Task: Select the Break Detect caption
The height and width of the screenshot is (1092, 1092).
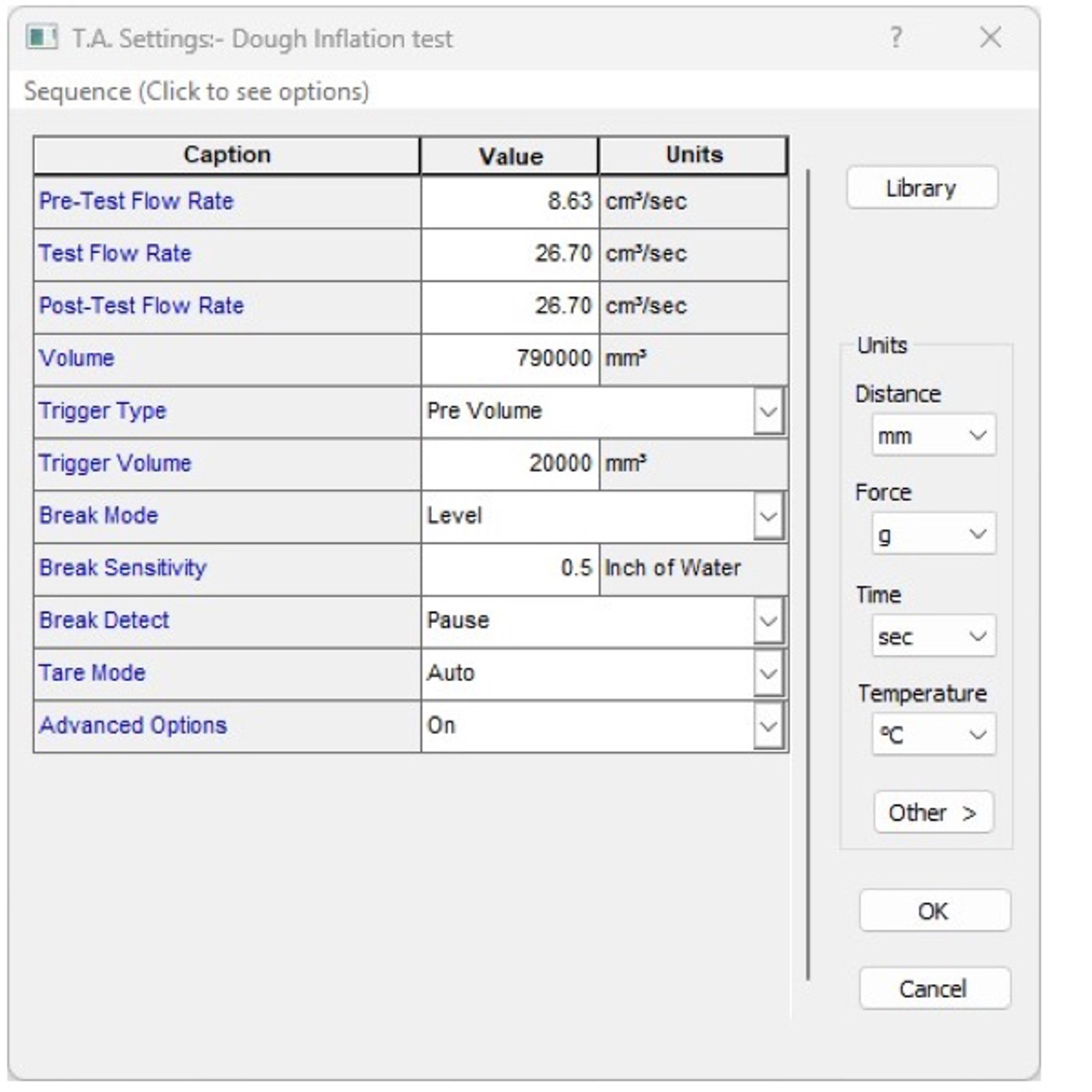Action: click(227, 621)
